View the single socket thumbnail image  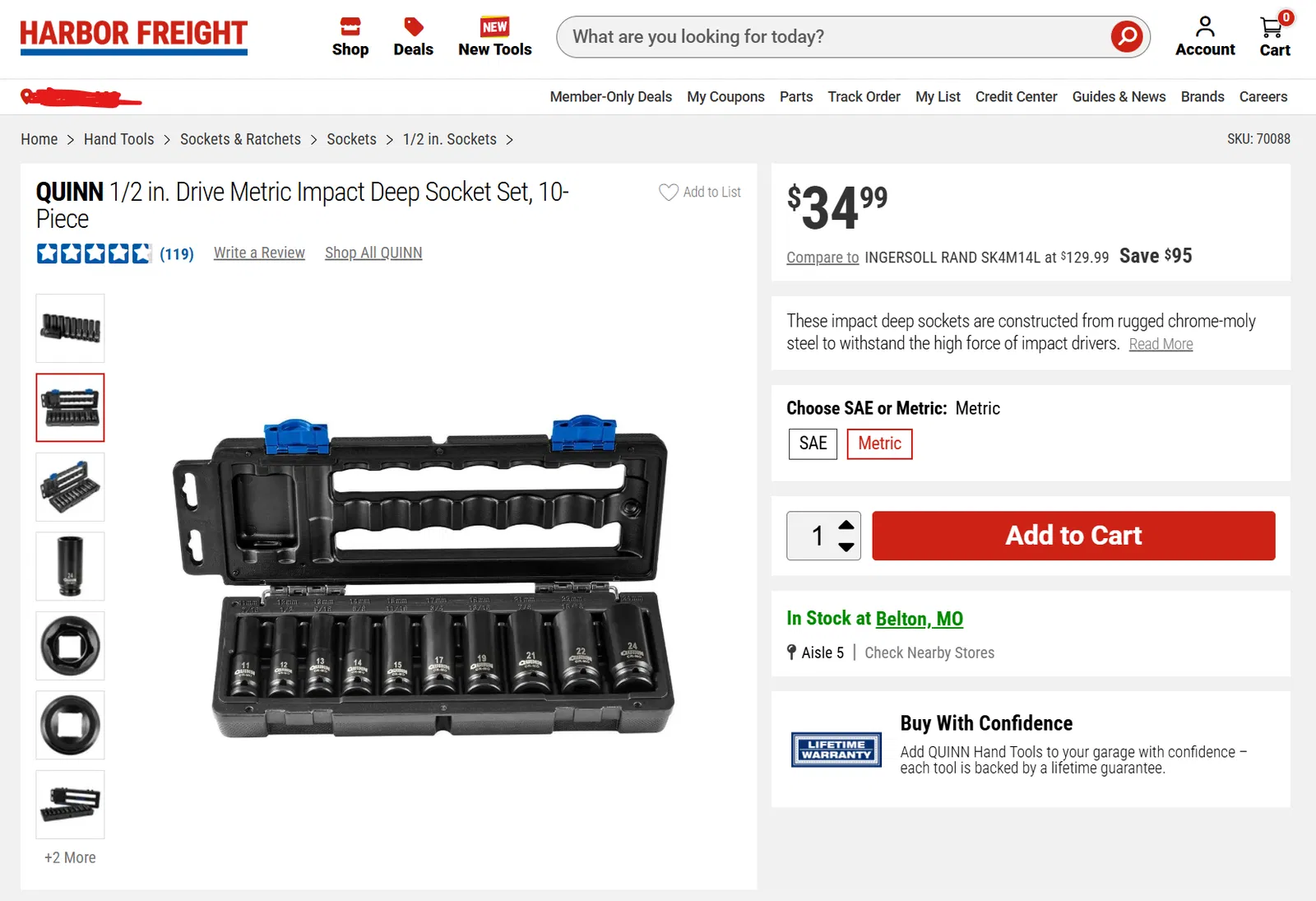click(x=70, y=566)
